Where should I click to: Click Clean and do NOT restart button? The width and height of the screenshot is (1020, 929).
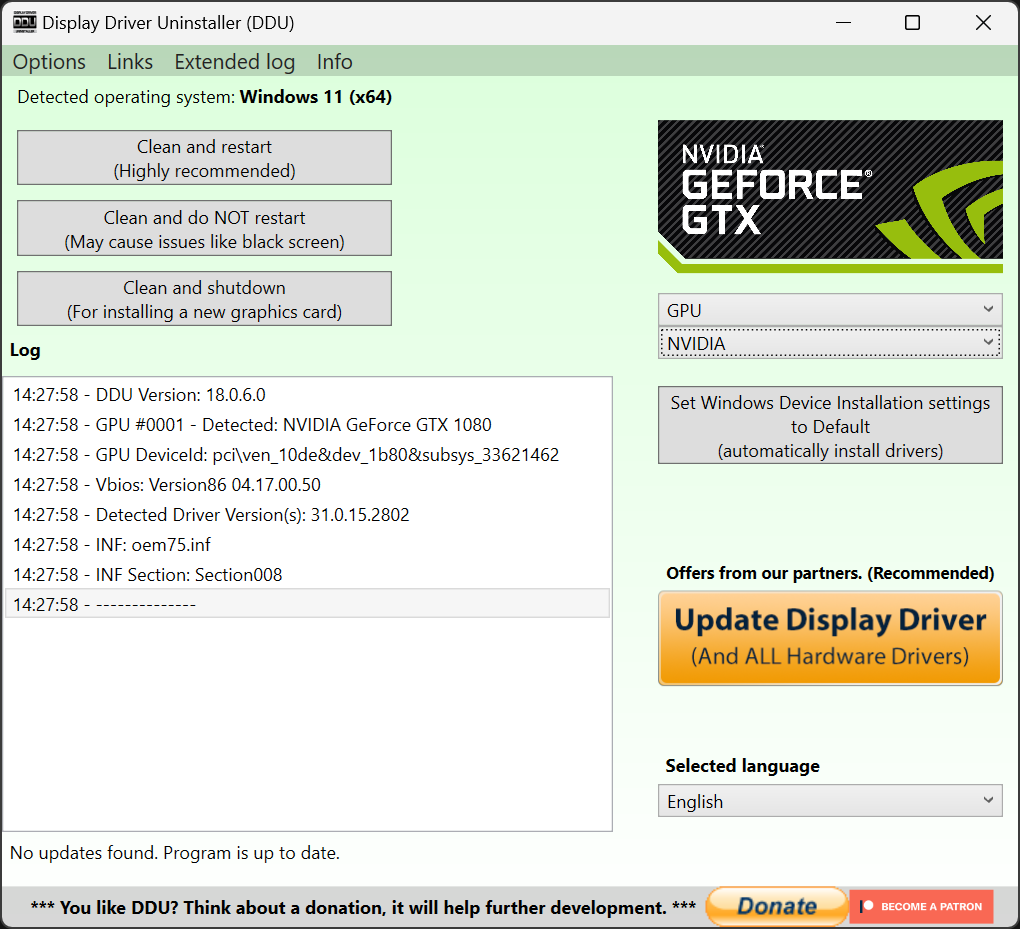pyautogui.click(x=204, y=228)
